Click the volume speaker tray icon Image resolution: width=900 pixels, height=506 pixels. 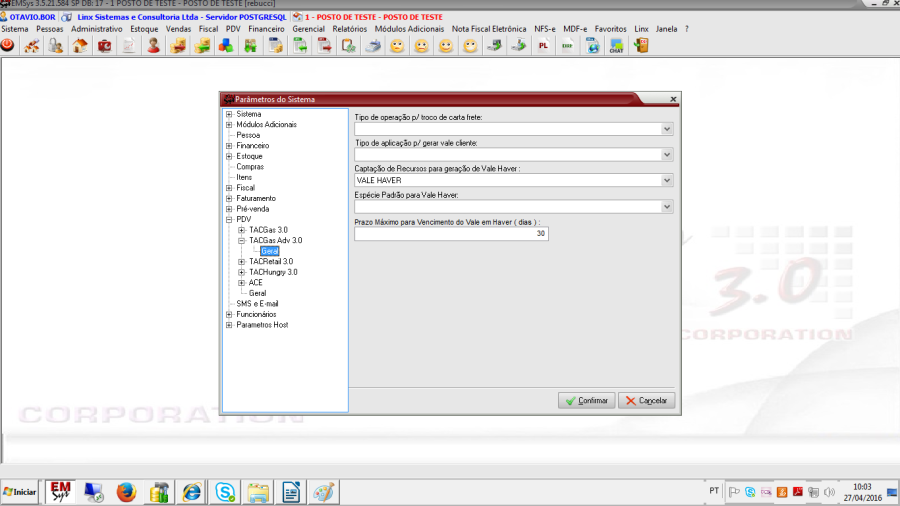click(829, 492)
